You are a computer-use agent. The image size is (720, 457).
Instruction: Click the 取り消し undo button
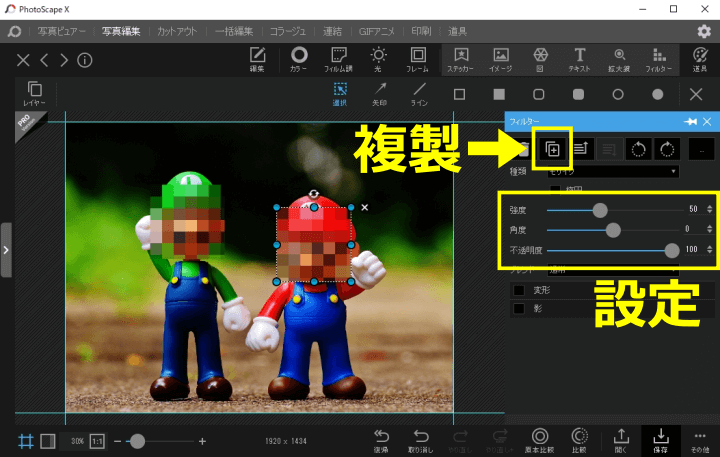(421, 441)
